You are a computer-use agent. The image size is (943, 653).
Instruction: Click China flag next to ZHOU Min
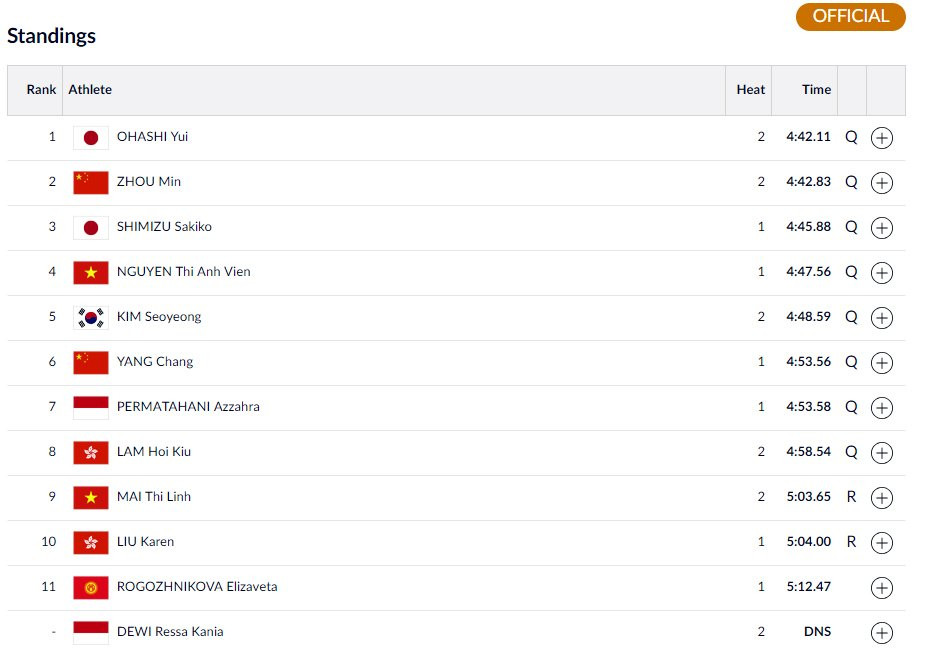pyautogui.click(x=91, y=182)
